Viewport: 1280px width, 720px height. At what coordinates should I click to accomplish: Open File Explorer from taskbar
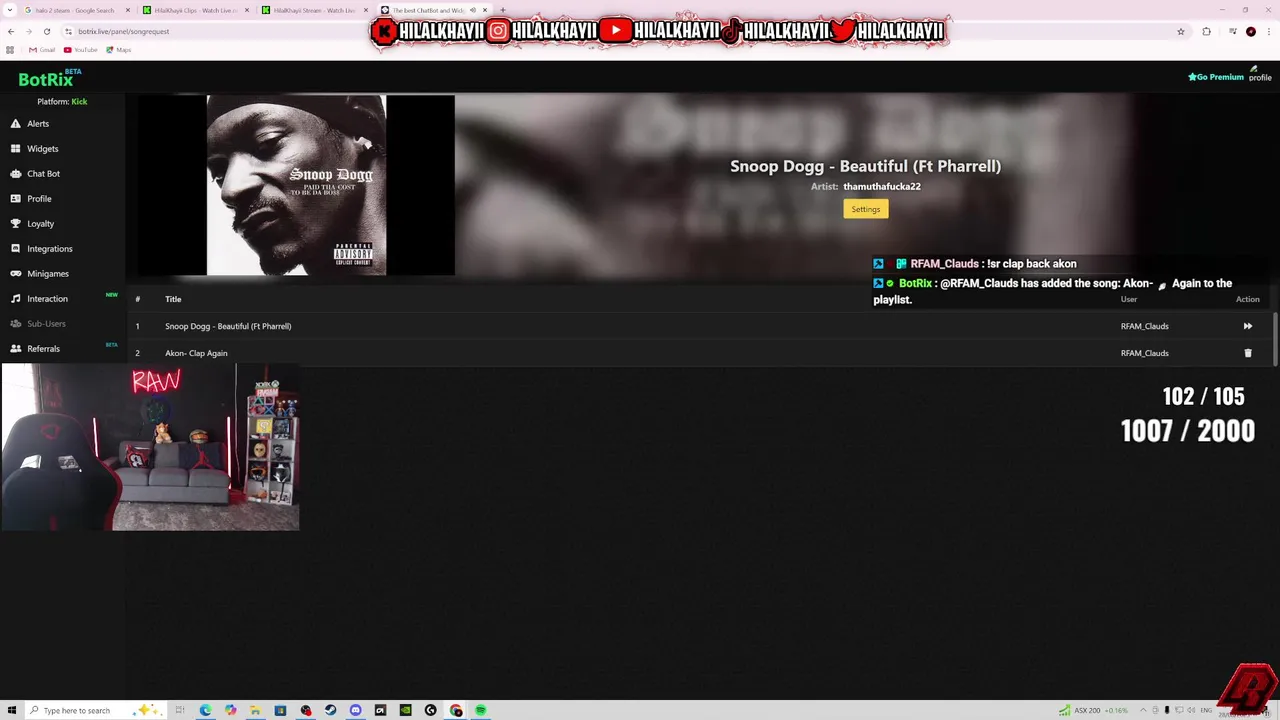[256, 710]
